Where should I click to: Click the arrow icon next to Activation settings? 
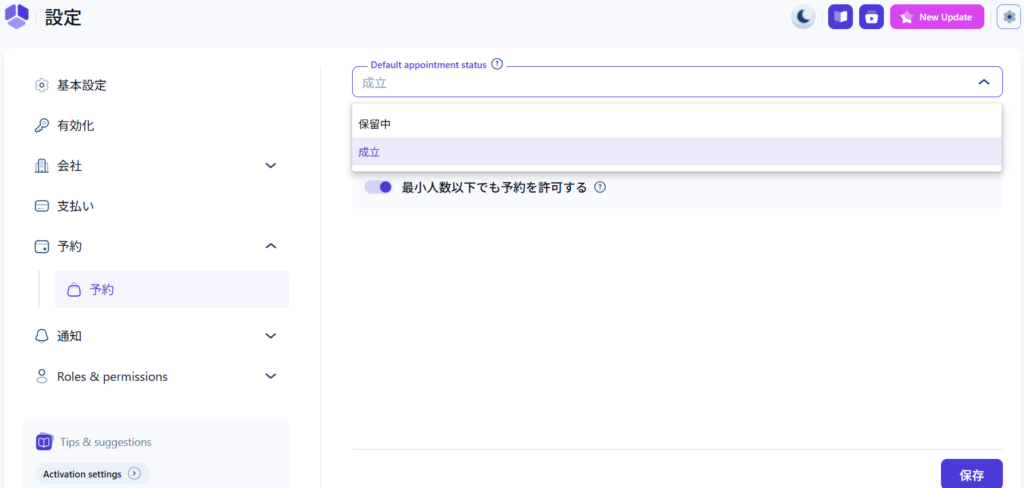(x=134, y=473)
